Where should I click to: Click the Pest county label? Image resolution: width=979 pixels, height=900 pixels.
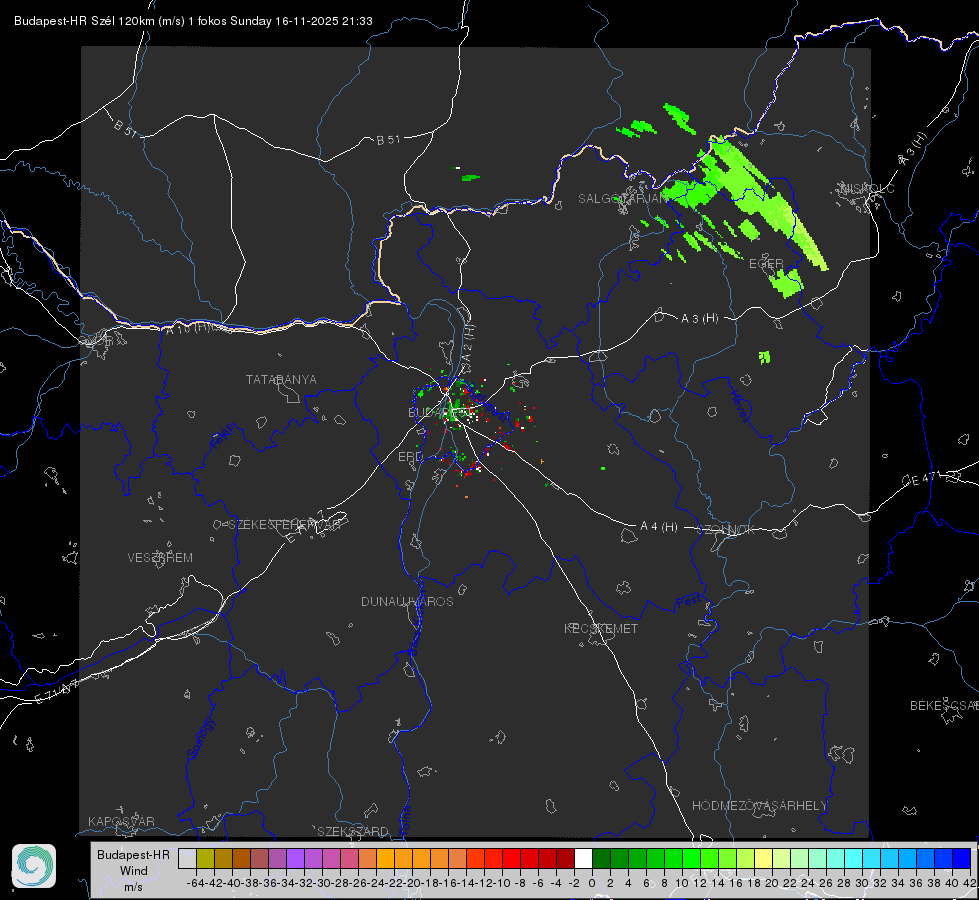point(689,602)
